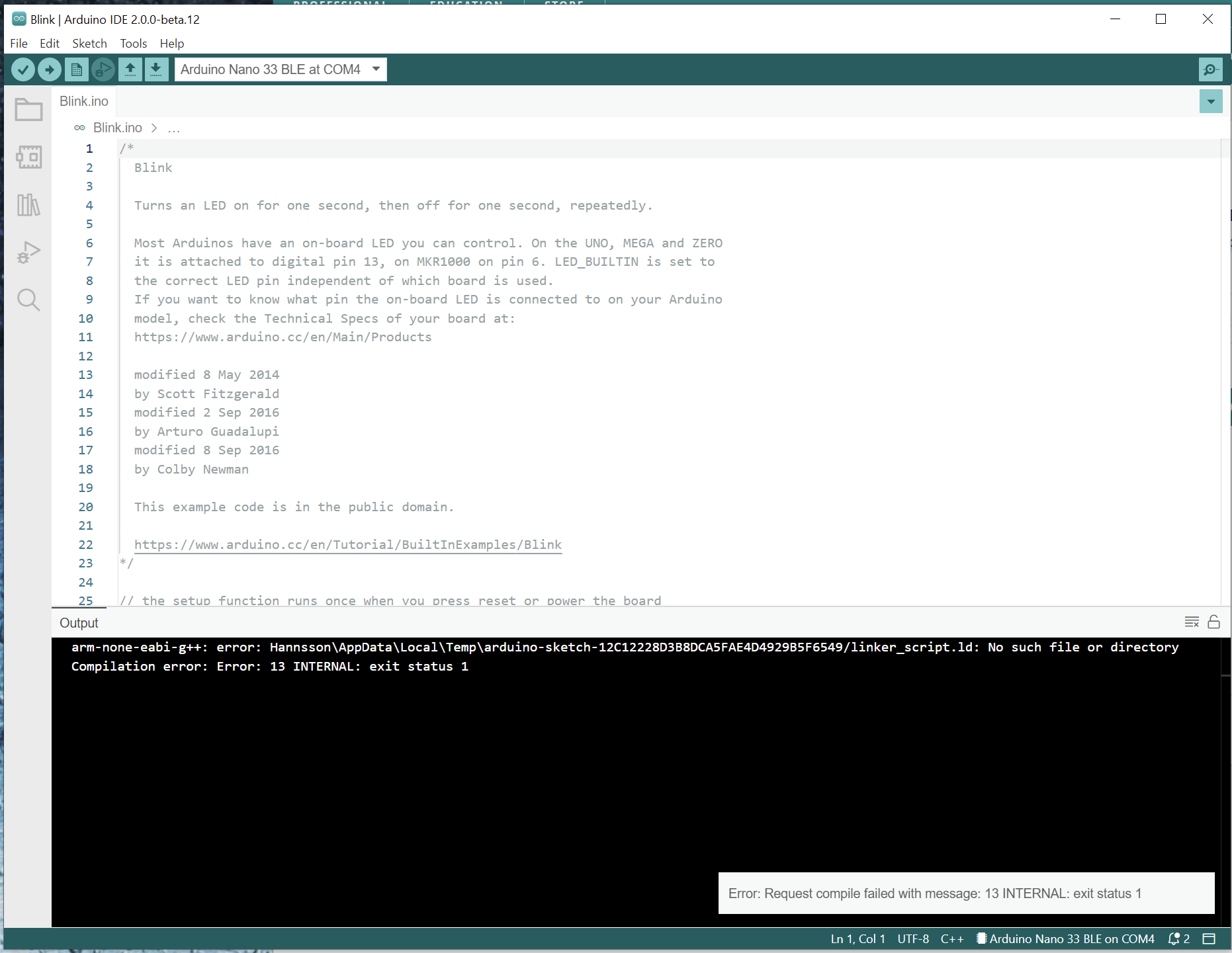Toggle the Output scroll lock icon
This screenshot has width=1232, height=953.
pyautogui.click(x=1214, y=622)
